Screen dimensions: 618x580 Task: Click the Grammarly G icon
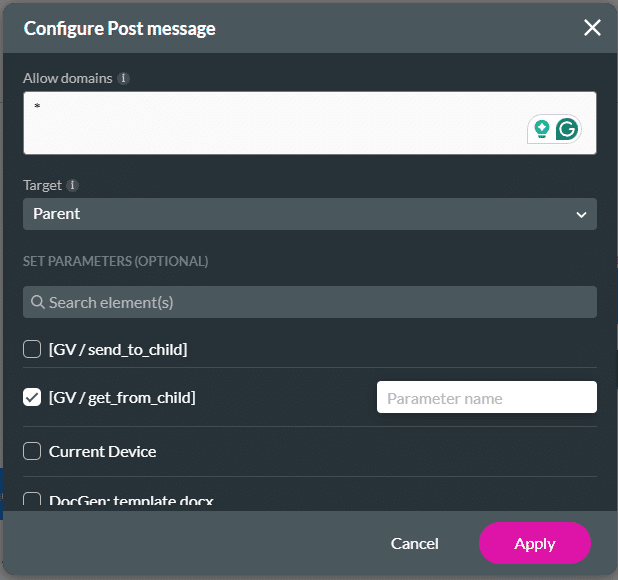coord(568,128)
